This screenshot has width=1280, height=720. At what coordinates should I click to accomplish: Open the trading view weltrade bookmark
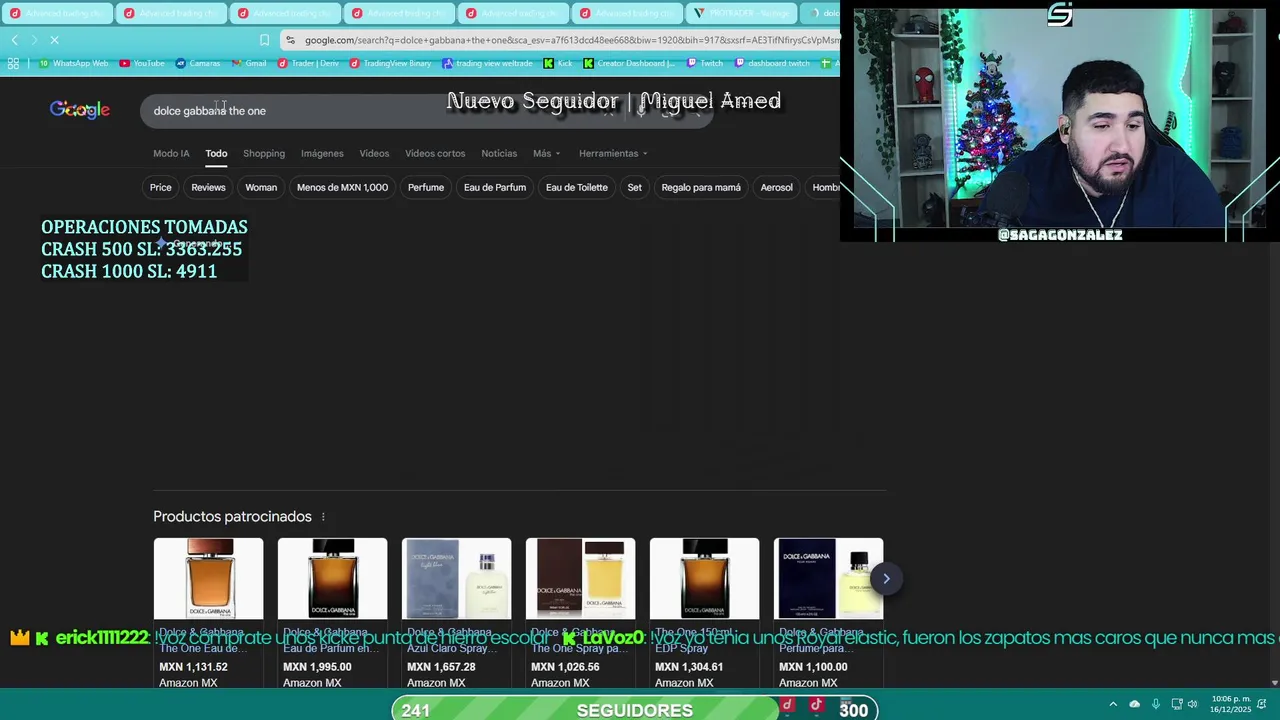[x=488, y=63]
